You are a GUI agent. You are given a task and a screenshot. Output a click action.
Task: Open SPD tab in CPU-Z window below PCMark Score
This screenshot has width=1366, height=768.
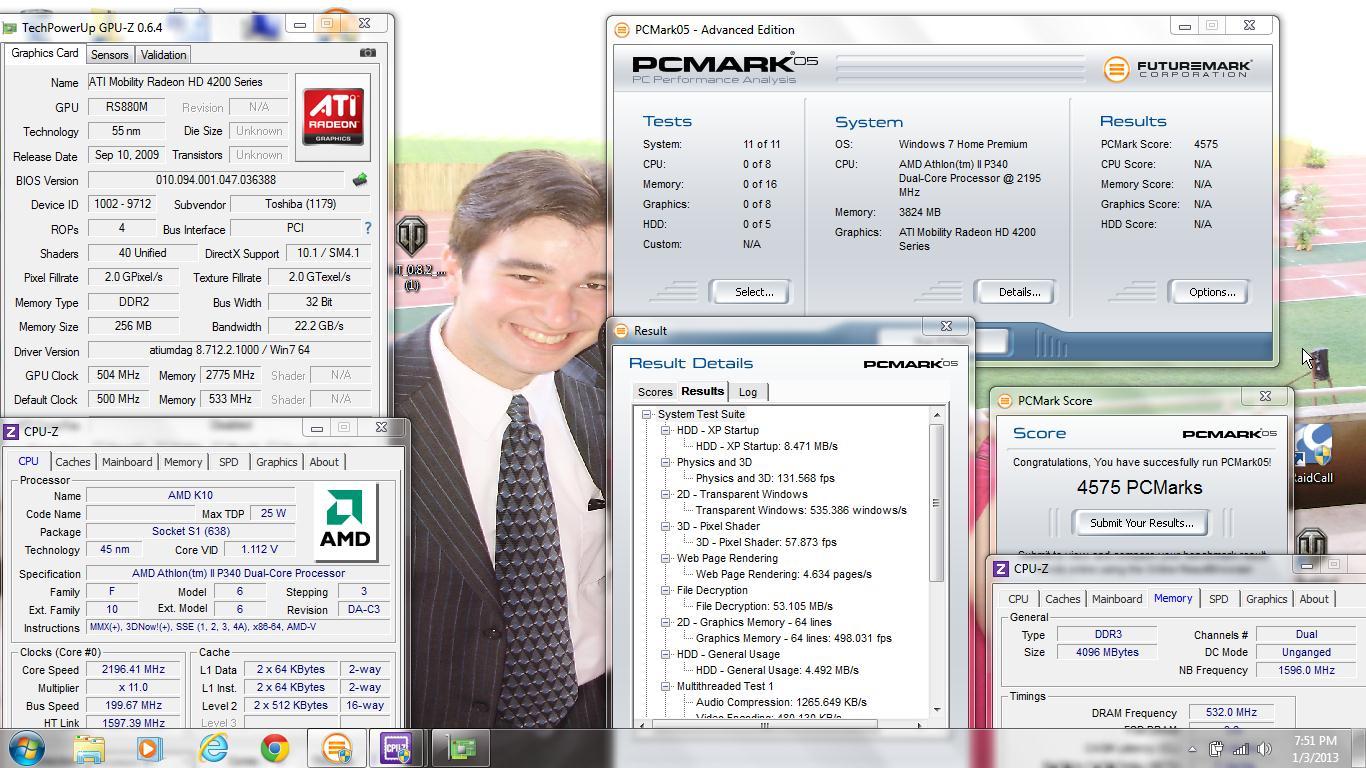[x=1218, y=599]
